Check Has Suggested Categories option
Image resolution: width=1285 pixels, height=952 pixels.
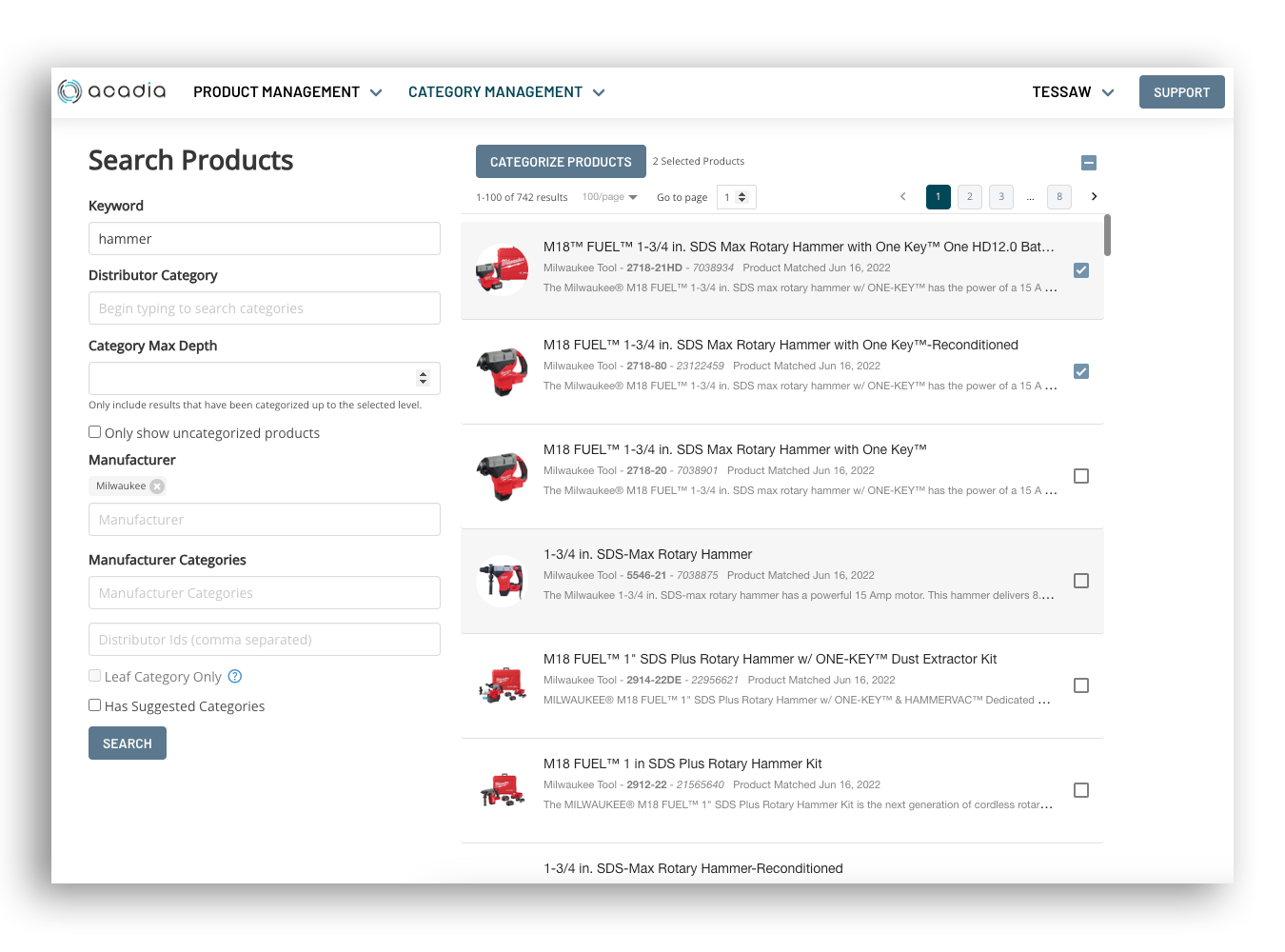95,705
